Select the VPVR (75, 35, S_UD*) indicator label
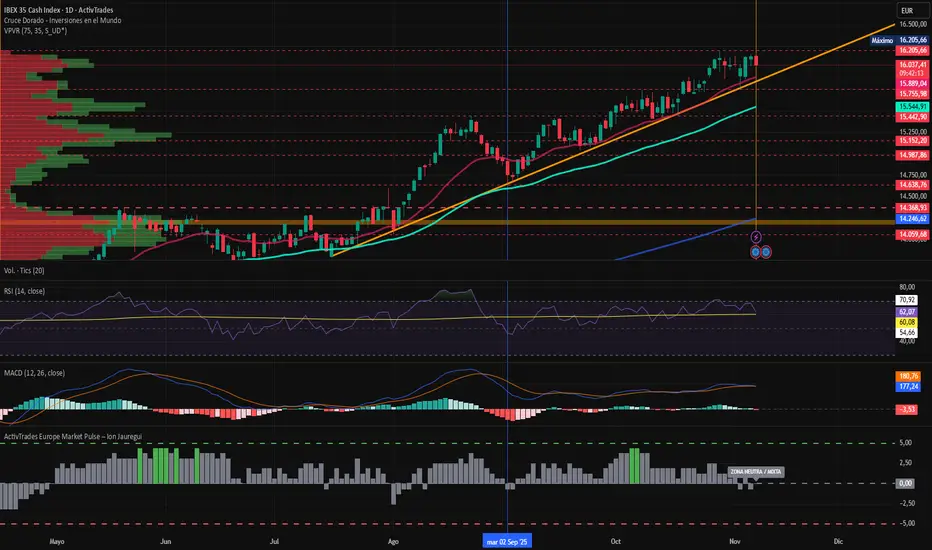The image size is (932, 550). click(x=35, y=30)
